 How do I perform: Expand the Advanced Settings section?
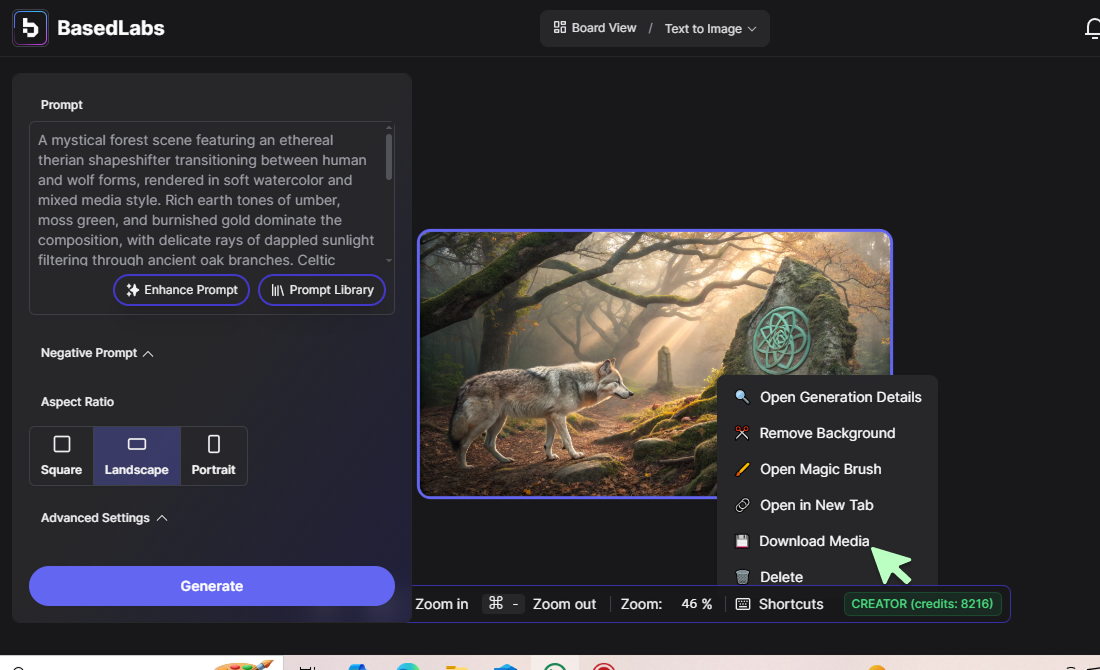[104, 518]
